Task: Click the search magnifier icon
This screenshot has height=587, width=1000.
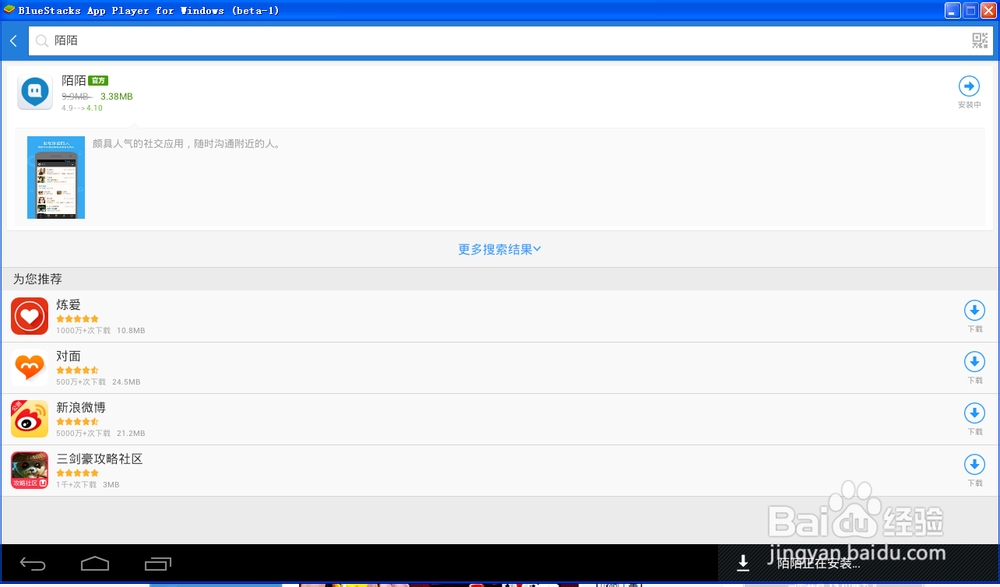Action: tap(42, 41)
